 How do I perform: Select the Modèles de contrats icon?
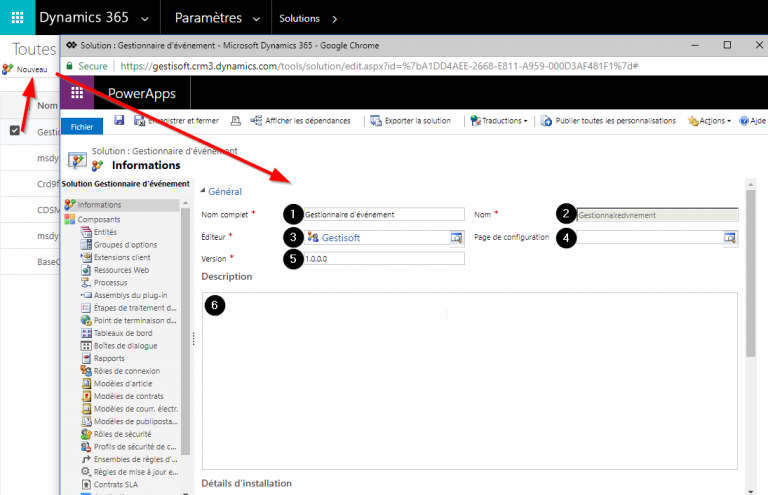[x=86, y=396]
